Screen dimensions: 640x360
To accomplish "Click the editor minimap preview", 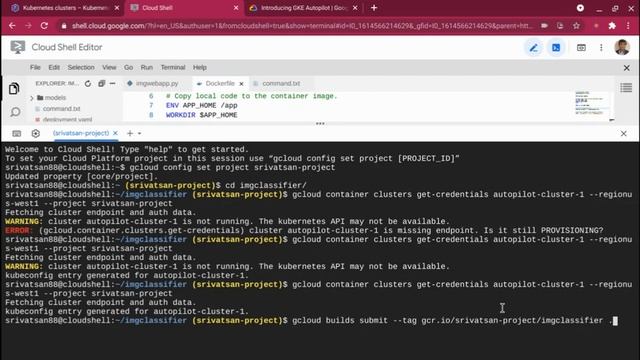I will pyautogui.click(x=591, y=104).
